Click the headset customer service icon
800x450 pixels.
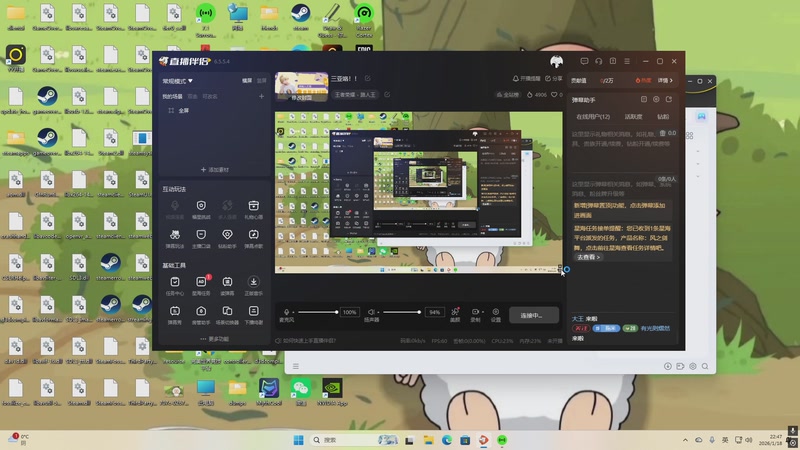coord(598,61)
